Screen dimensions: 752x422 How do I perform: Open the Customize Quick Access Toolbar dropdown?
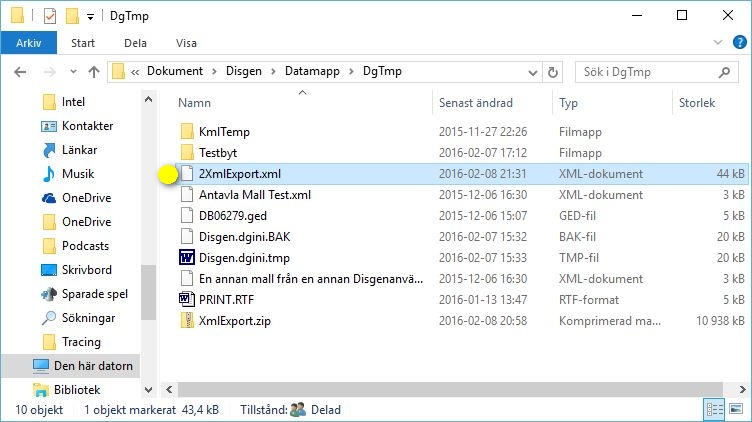(x=90, y=17)
